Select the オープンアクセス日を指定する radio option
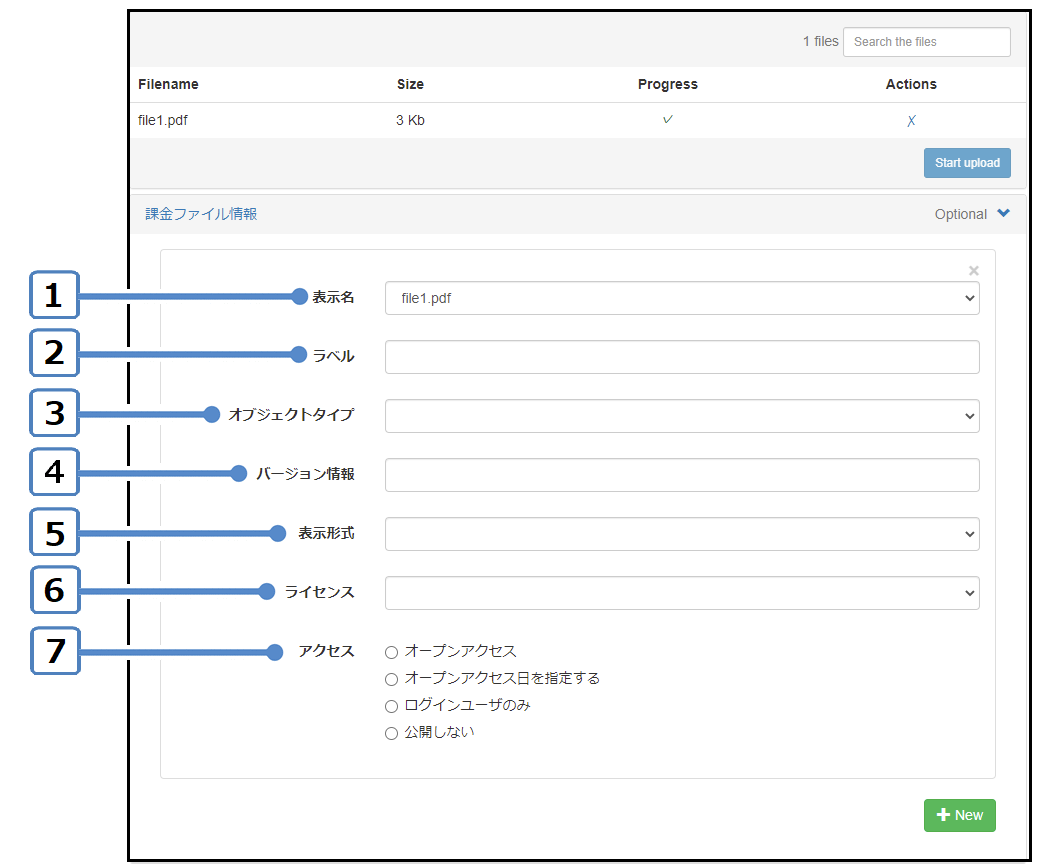The image size is (1049, 864). pos(392,679)
